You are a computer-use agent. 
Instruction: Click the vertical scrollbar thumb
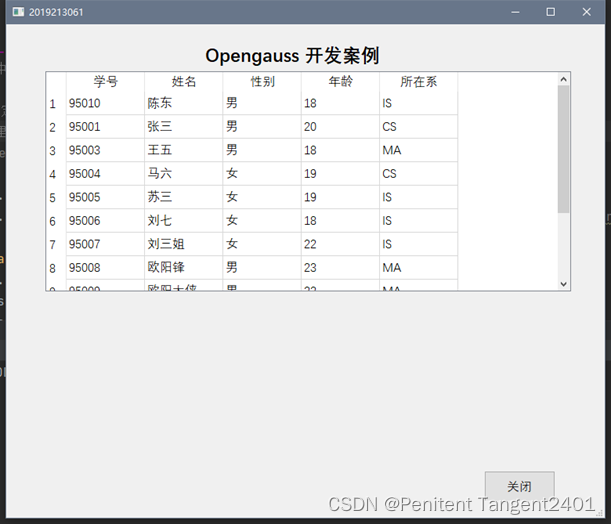coord(563,149)
